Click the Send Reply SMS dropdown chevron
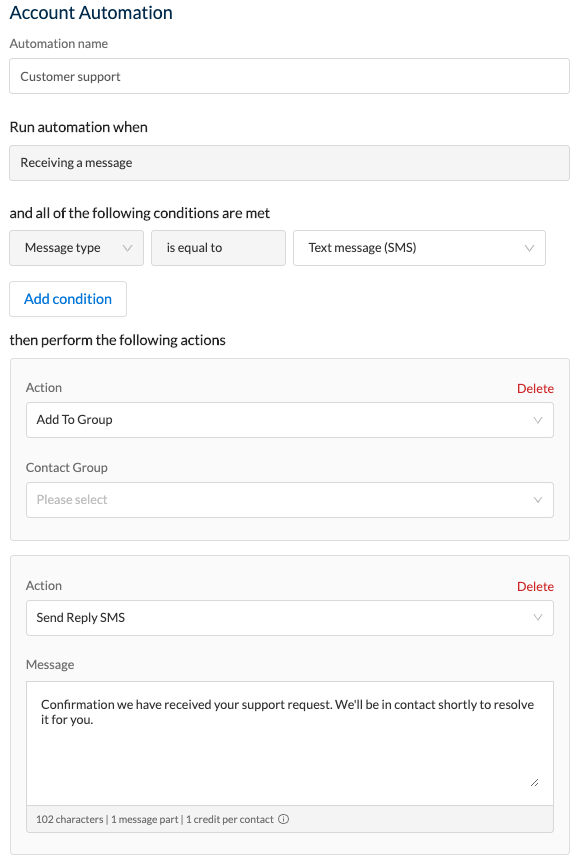The height and width of the screenshot is (861, 580). click(x=538, y=618)
